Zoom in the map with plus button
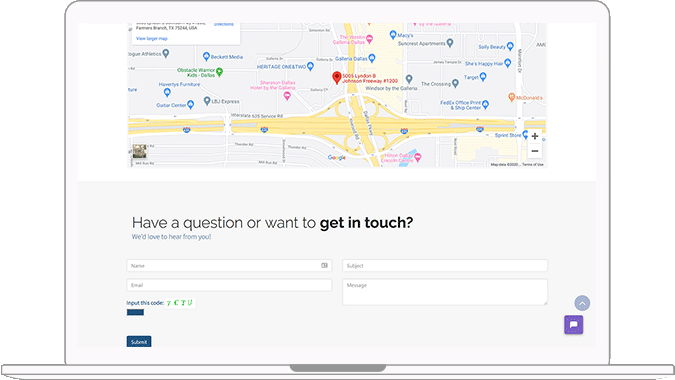 coord(535,136)
